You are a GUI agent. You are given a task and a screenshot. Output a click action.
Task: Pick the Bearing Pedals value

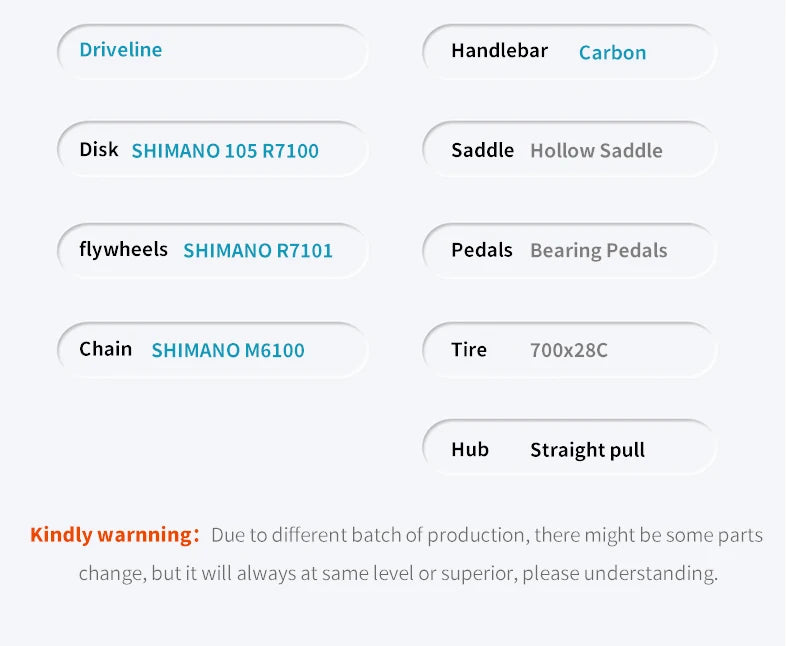tap(598, 251)
